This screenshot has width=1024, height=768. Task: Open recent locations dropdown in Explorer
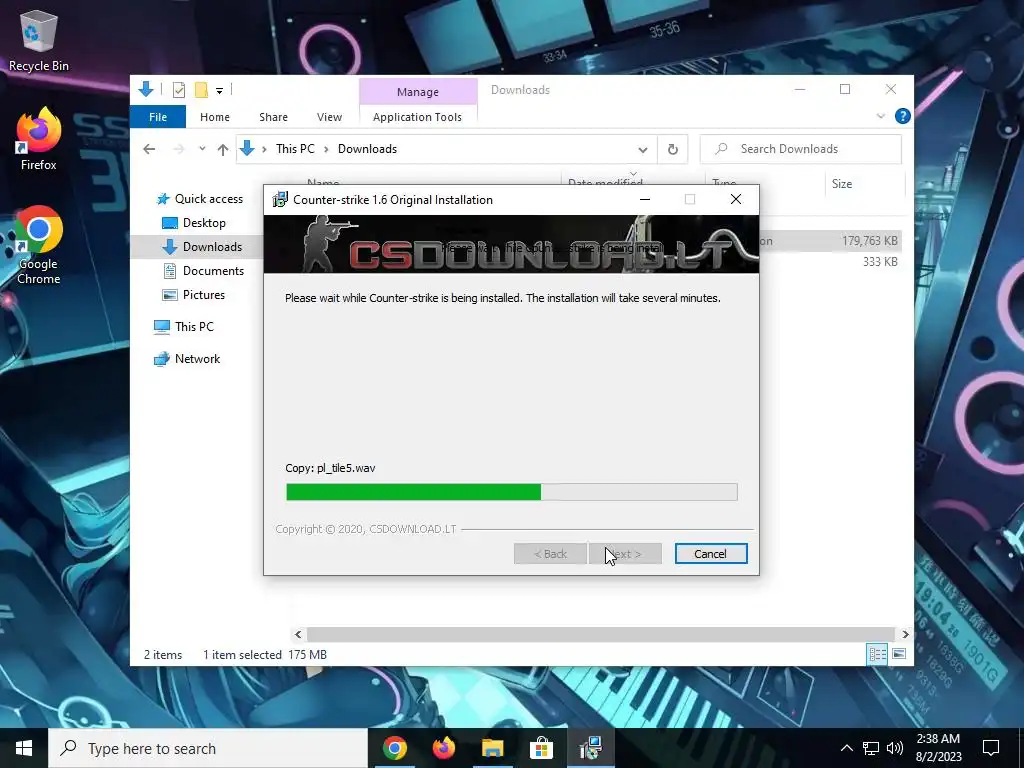202,149
